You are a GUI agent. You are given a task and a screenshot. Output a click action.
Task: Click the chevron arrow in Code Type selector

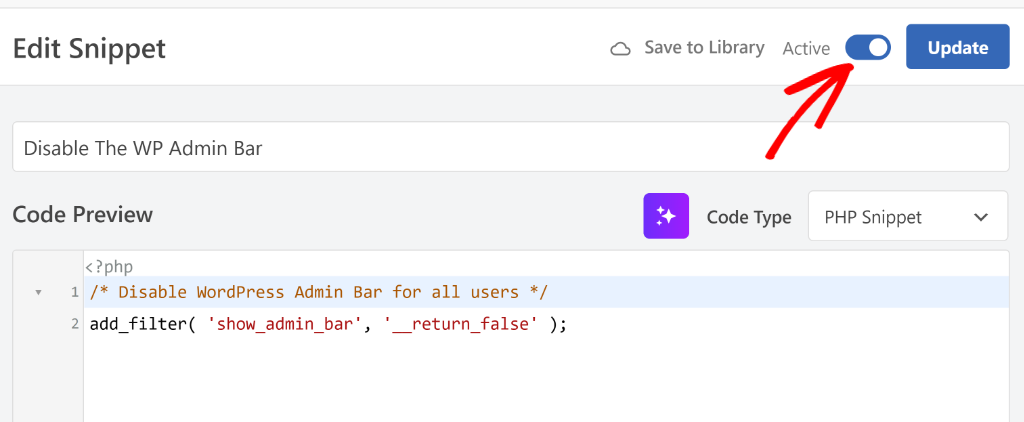[x=981, y=217]
